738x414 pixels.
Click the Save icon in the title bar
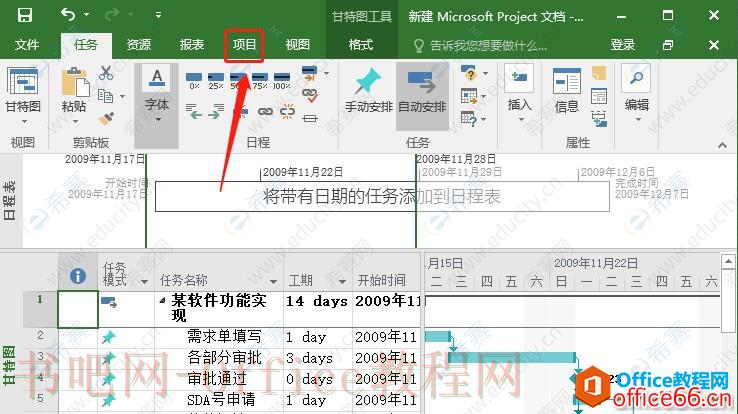point(24,16)
